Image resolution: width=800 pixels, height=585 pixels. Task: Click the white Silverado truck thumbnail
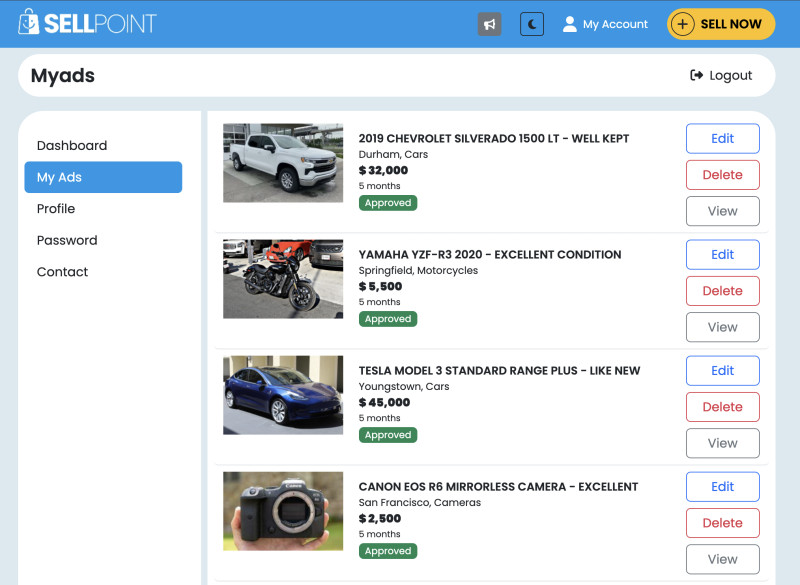click(283, 163)
